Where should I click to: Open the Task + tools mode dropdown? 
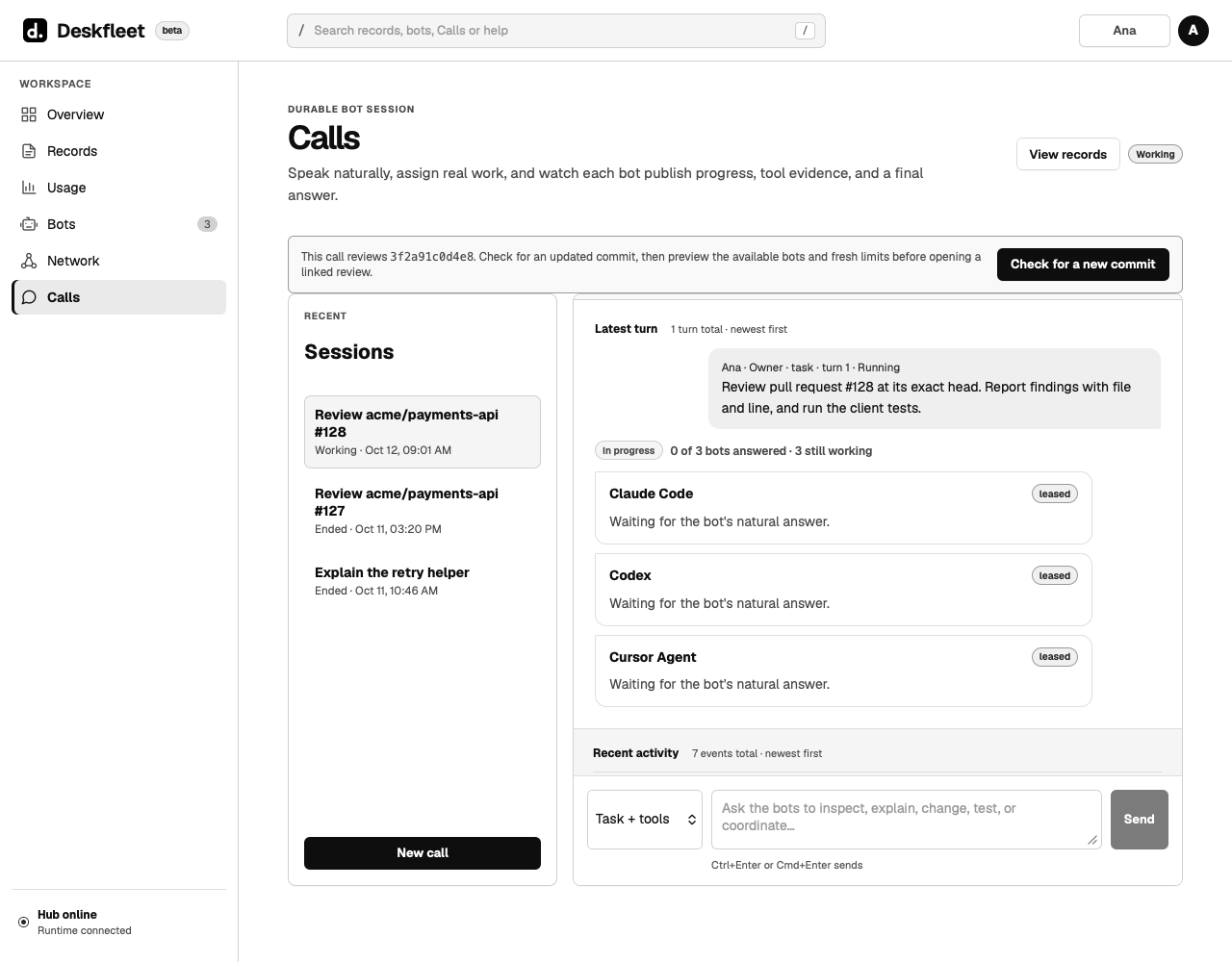click(x=645, y=820)
